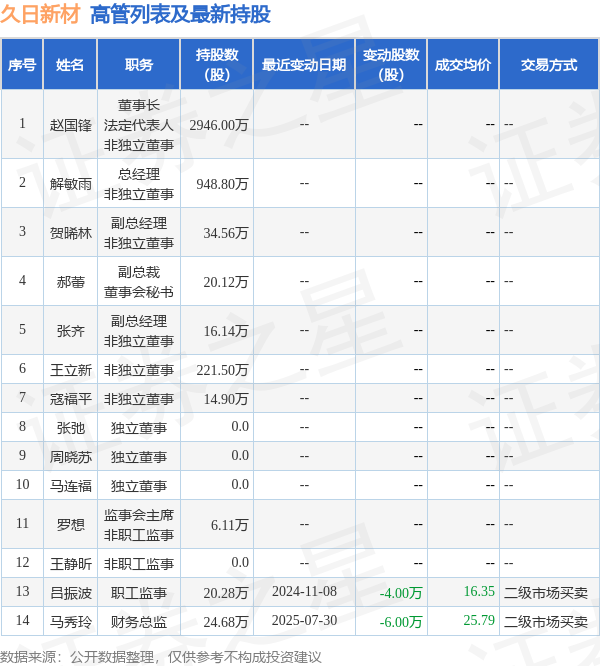Click the name 王立新

(x=70, y=370)
